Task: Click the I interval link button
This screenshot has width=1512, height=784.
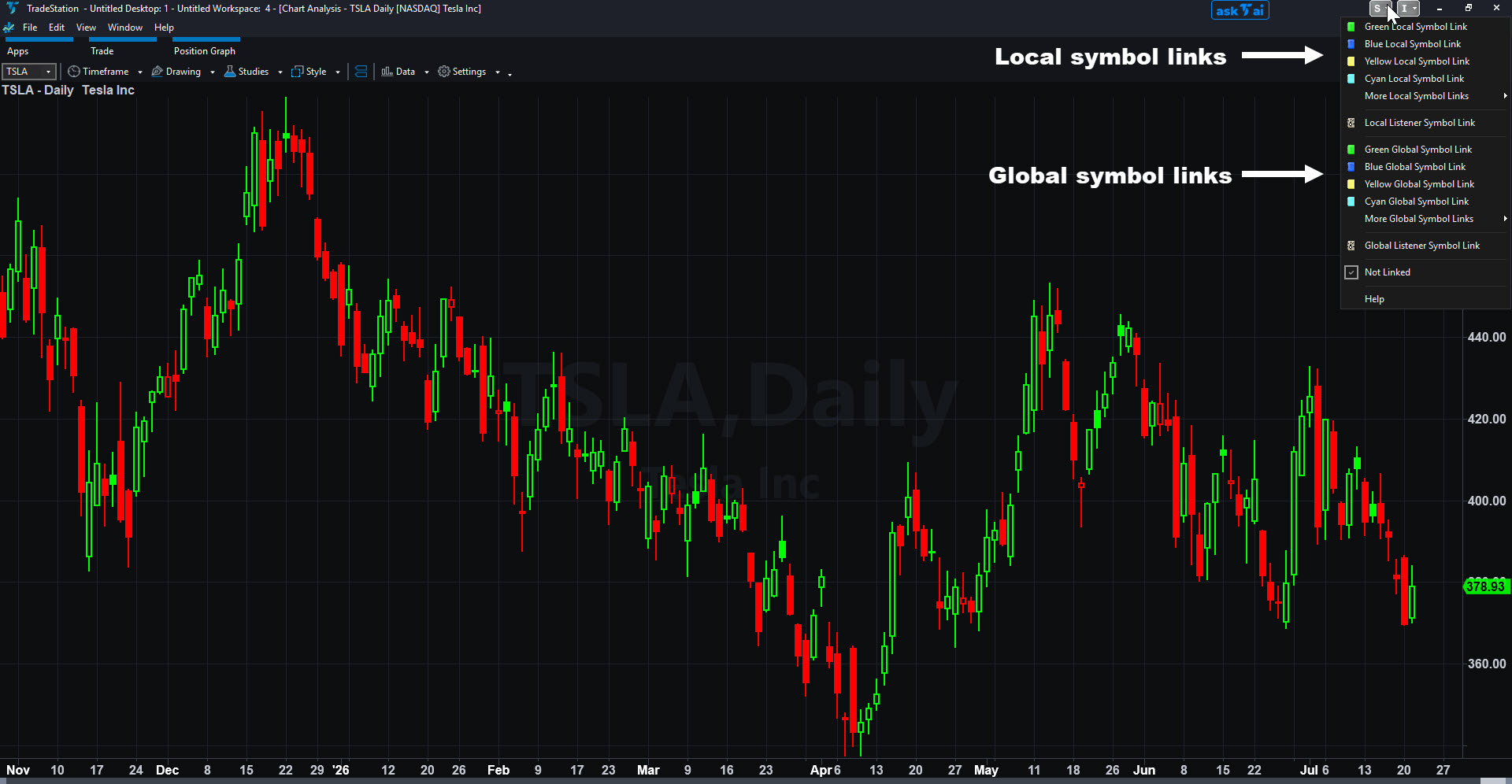Action: [x=1408, y=9]
